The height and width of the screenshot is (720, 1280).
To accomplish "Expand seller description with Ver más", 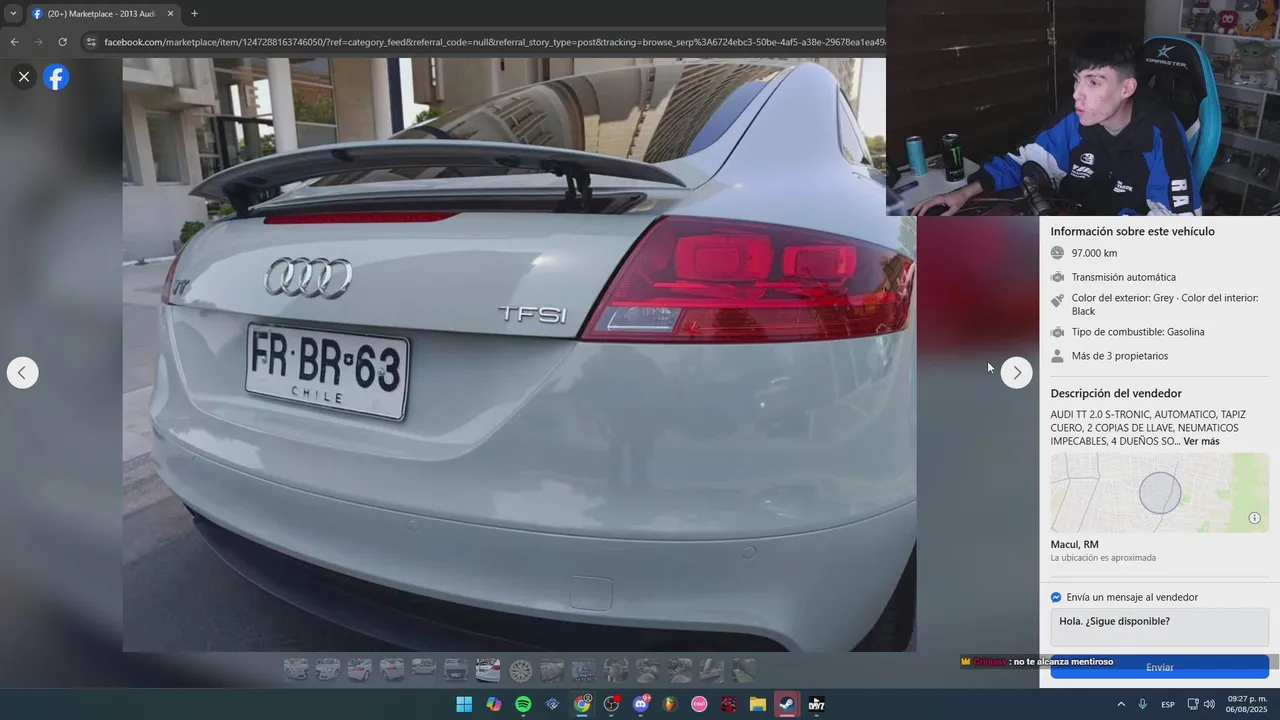I will pos(1201,441).
